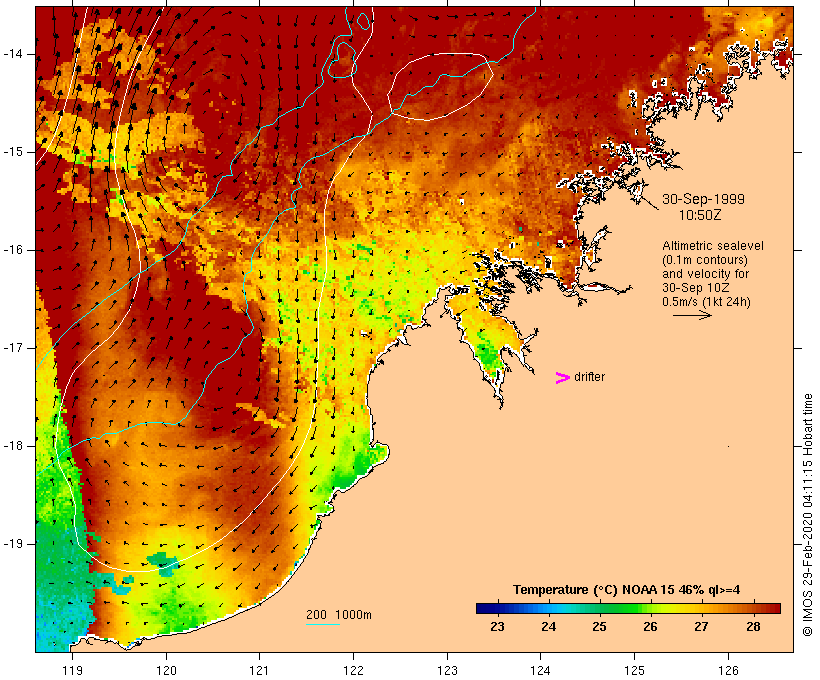Click longitude axis label '123'
Image resolution: width=820 pixels, height=680 pixels.
[447, 670]
